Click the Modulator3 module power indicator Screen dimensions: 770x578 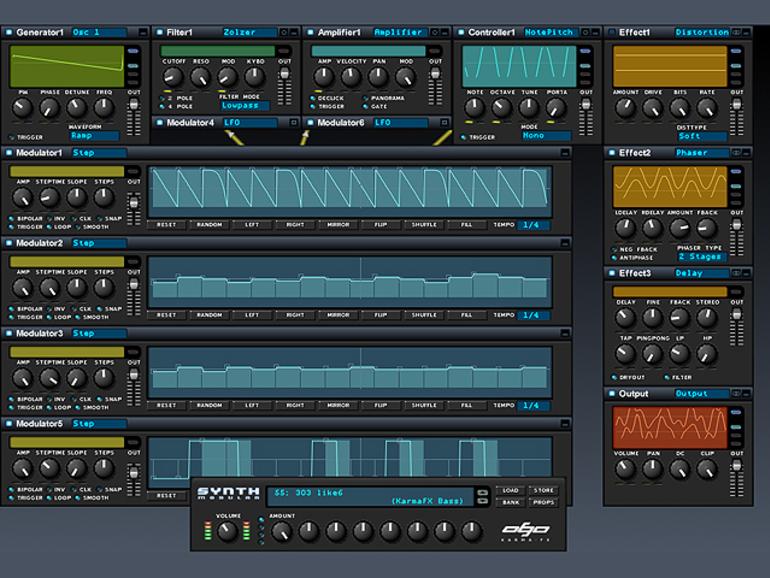9,333
